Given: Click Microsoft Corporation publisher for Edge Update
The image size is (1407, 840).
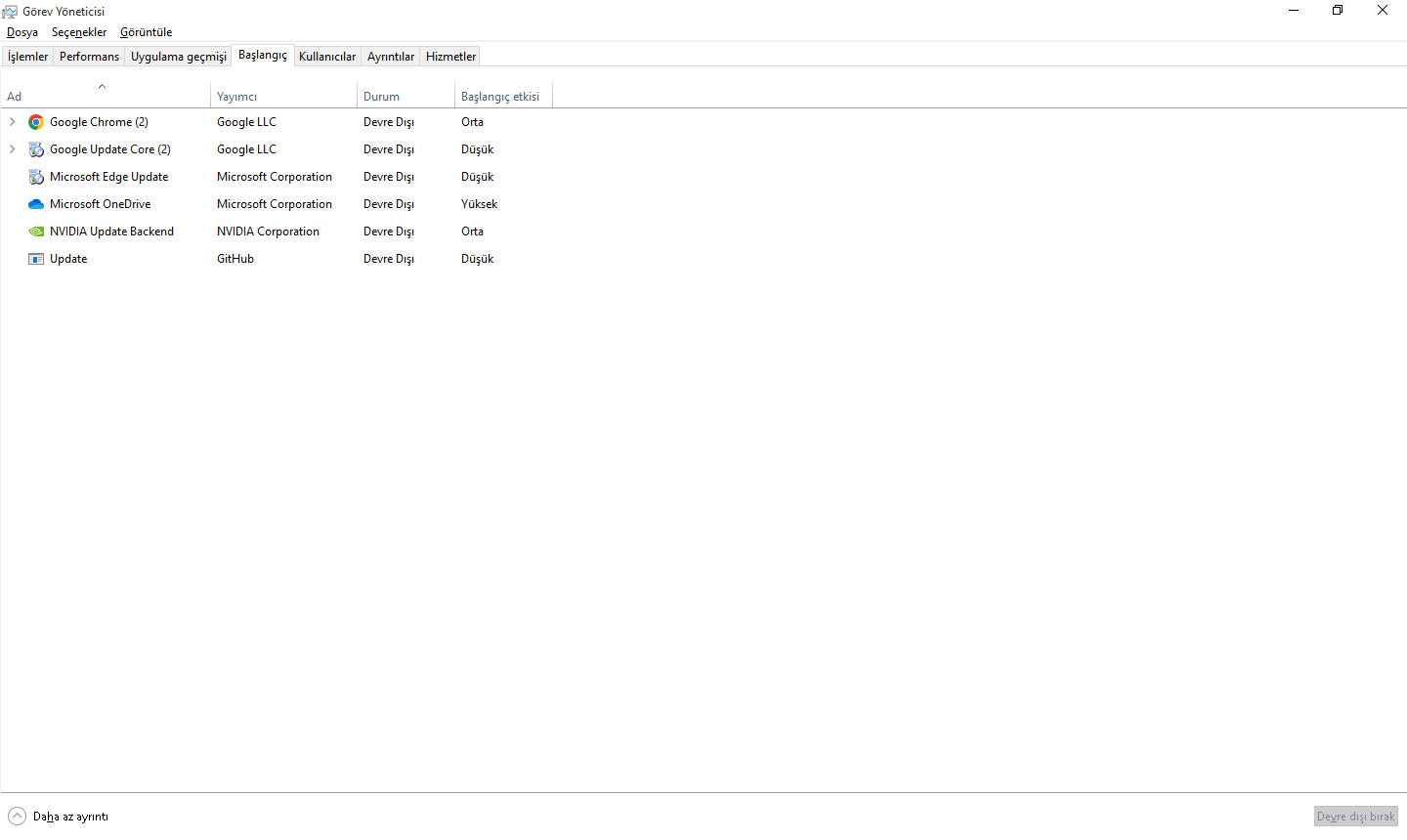Looking at the screenshot, I should click(x=275, y=177).
